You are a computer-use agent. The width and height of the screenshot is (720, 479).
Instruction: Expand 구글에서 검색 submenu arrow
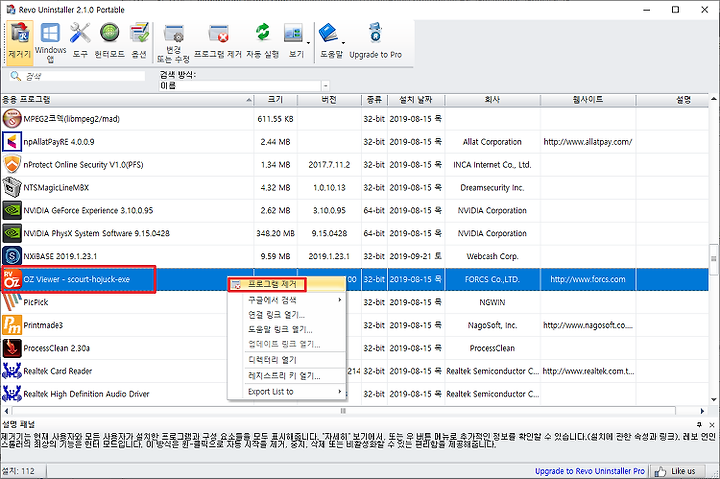click(339, 300)
